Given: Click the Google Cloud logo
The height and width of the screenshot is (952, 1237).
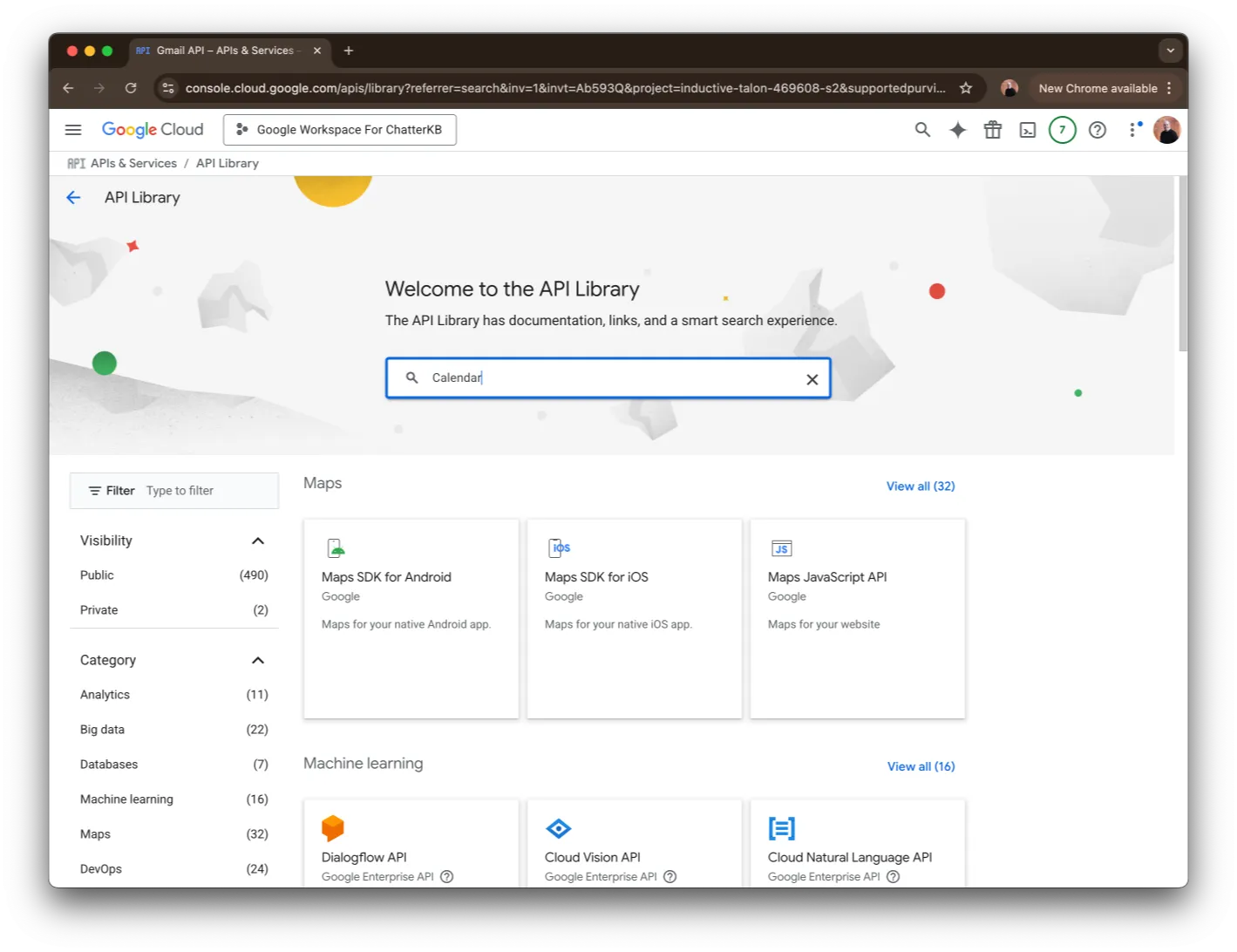Looking at the screenshot, I should (153, 130).
